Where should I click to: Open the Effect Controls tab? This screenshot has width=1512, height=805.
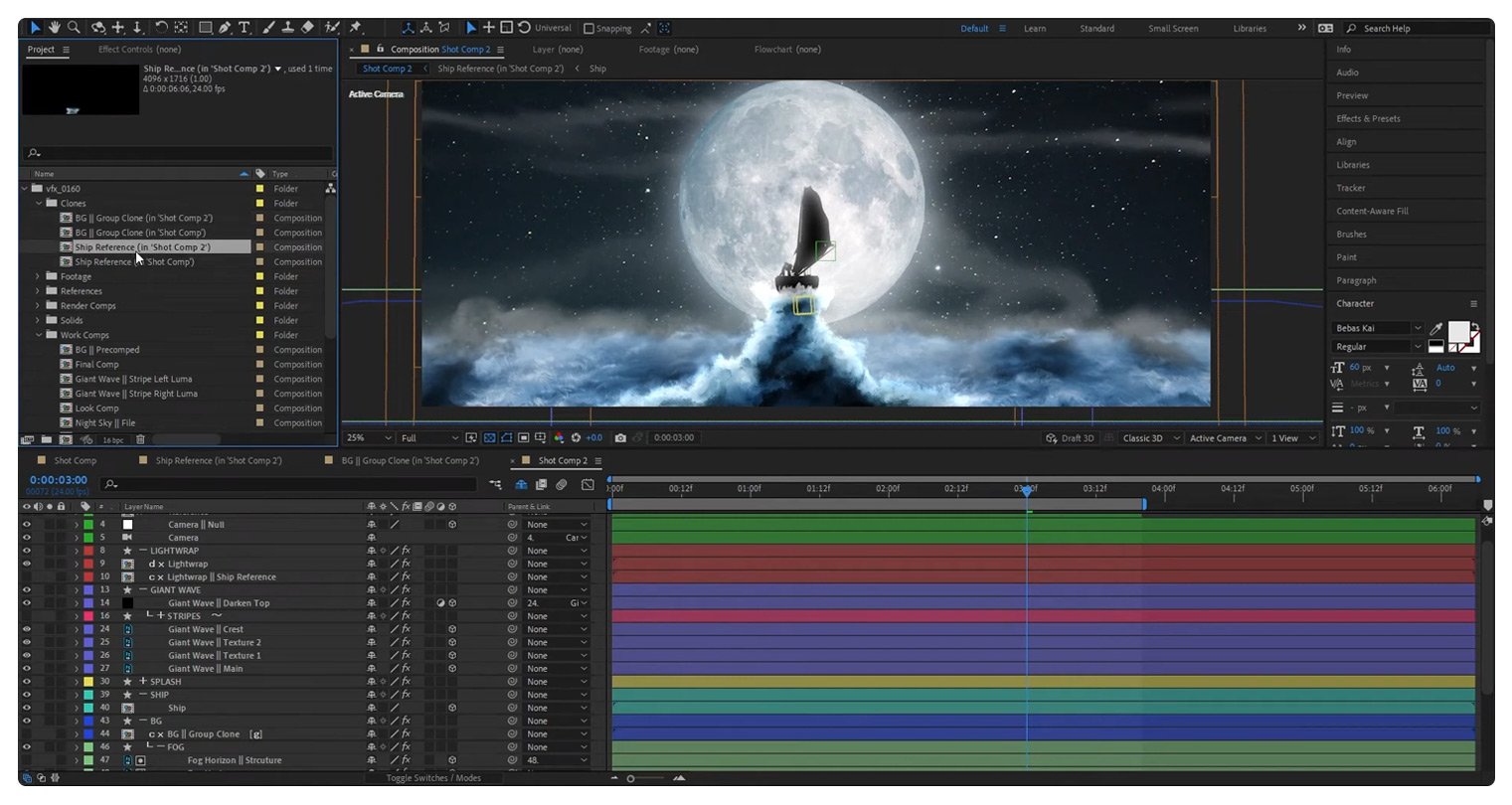(x=140, y=49)
